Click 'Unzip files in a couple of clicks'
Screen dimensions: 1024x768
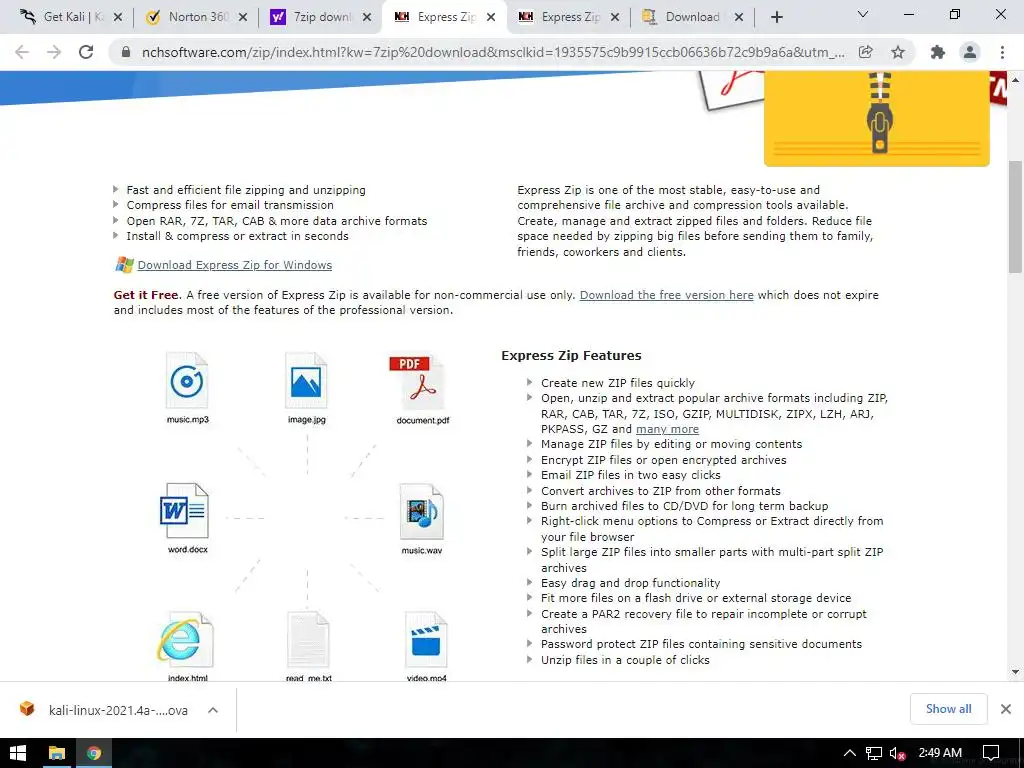tap(625, 660)
